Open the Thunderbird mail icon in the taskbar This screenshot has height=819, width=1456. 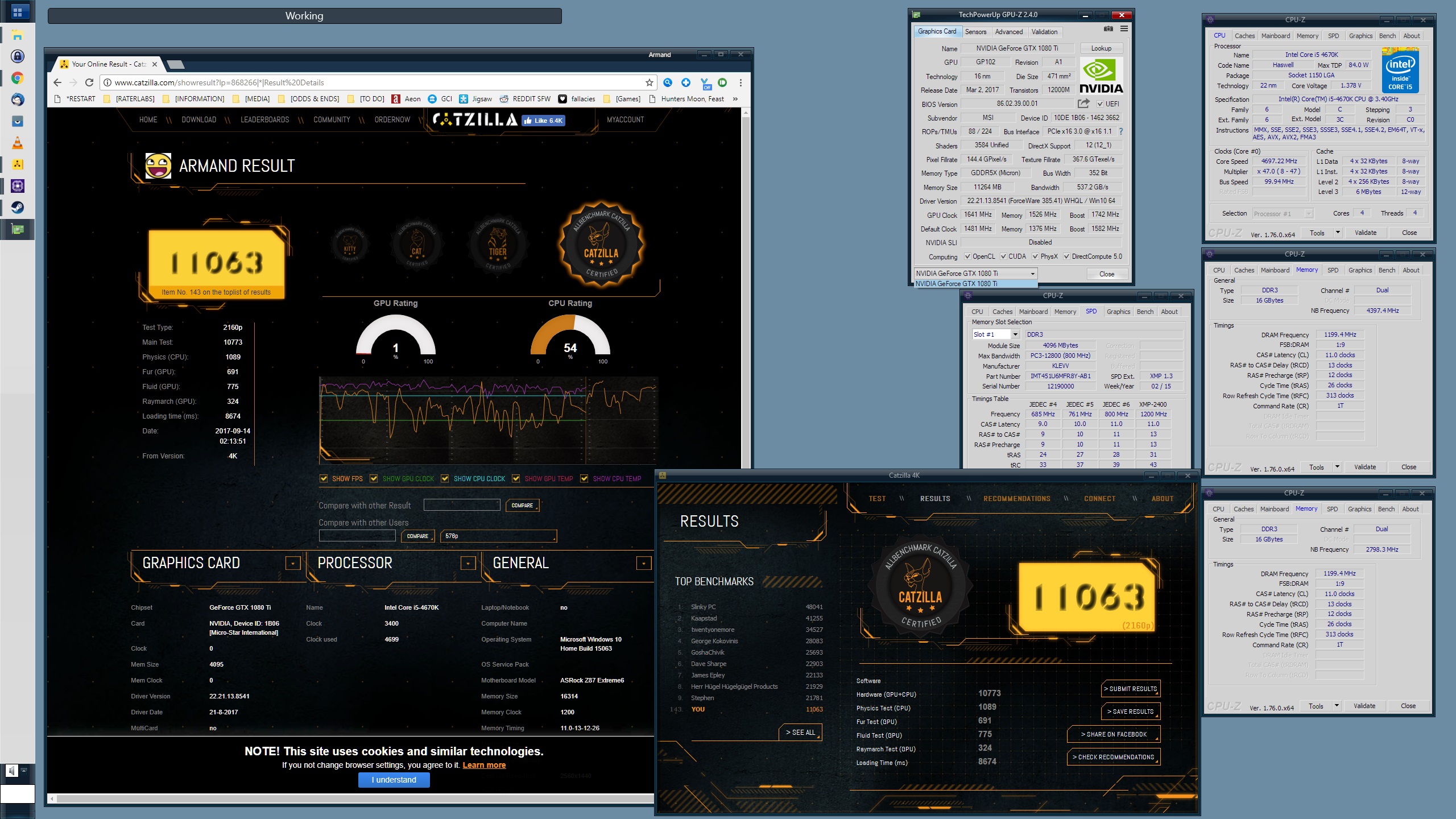pos(18,100)
